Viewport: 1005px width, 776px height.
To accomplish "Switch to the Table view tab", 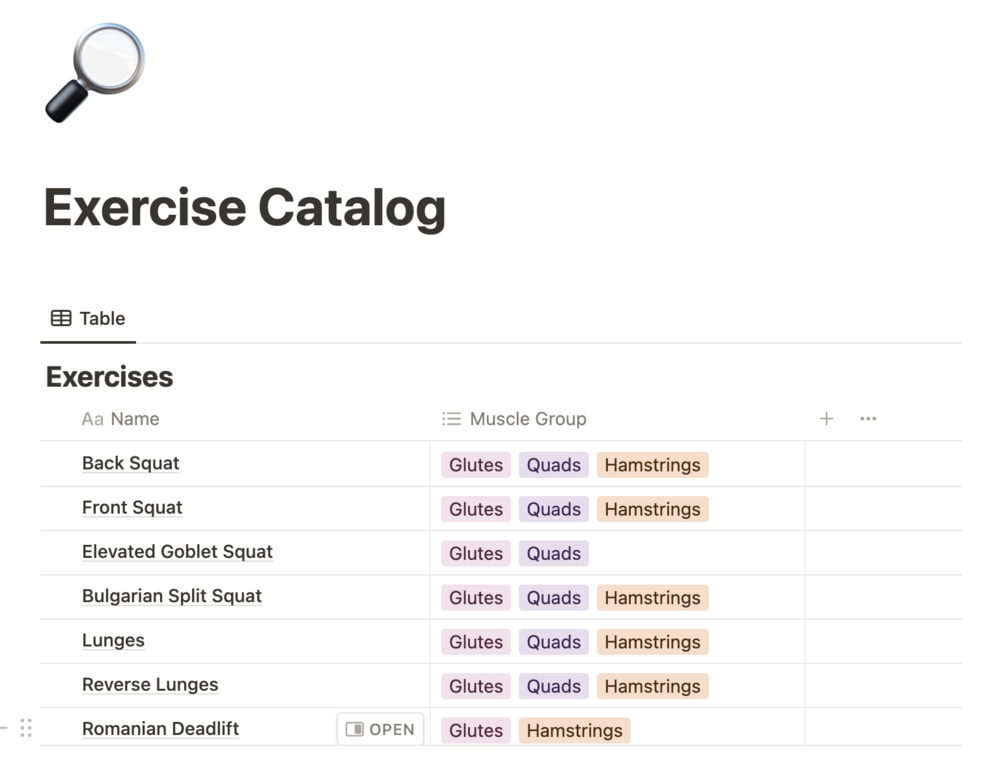I will click(x=88, y=319).
